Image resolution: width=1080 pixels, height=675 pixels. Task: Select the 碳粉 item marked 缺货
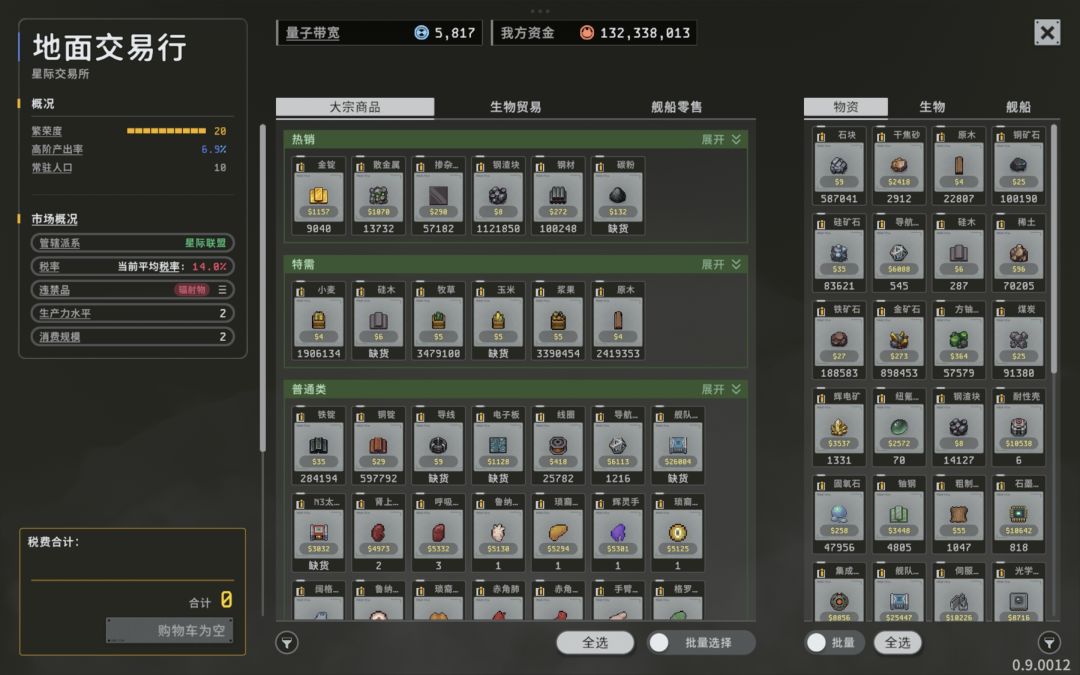pyautogui.click(x=618, y=196)
